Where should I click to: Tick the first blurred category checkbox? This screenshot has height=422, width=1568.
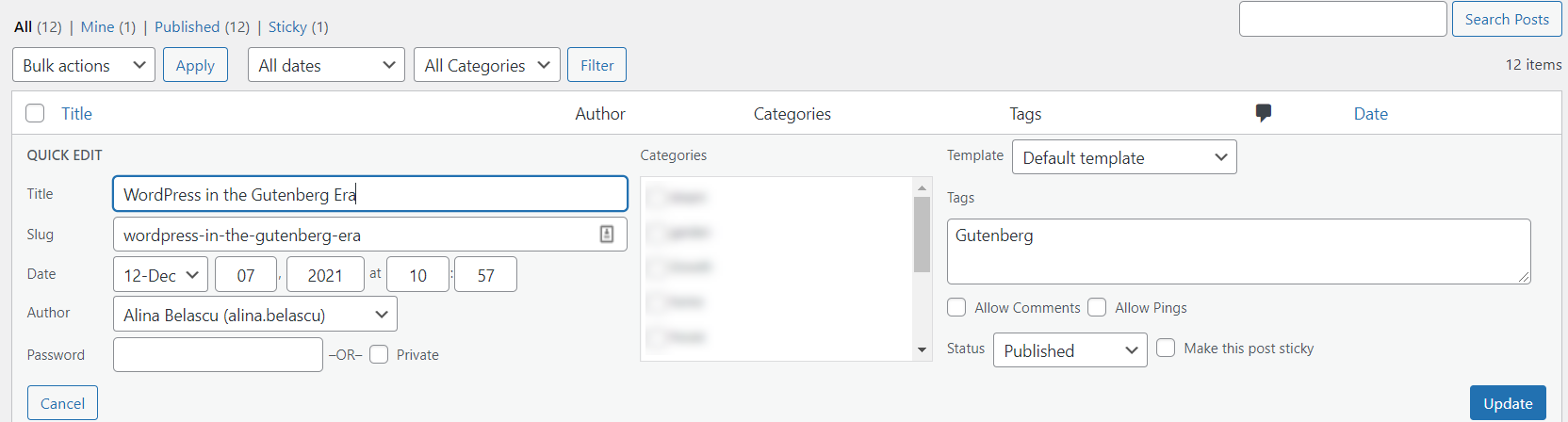click(657, 197)
